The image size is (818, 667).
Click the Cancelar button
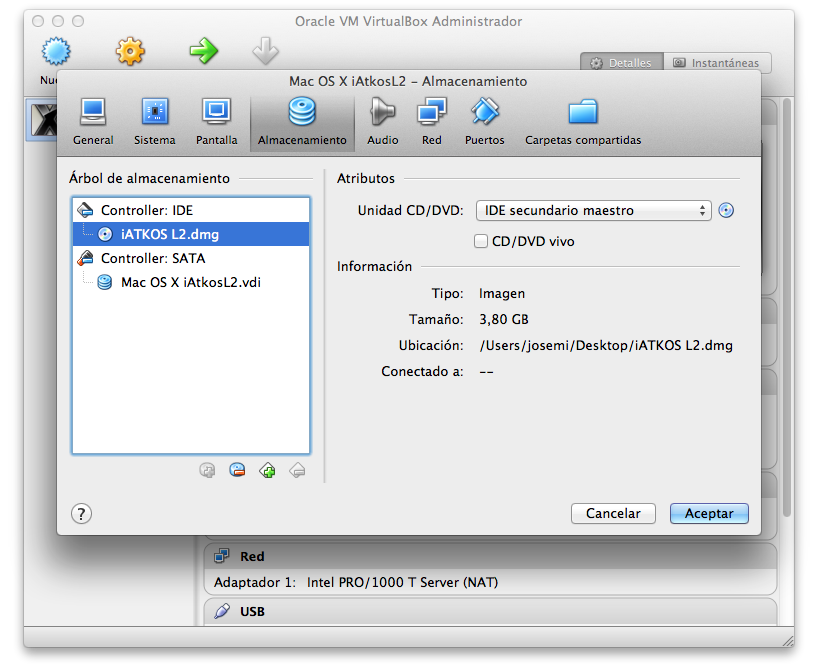coord(613,513)
